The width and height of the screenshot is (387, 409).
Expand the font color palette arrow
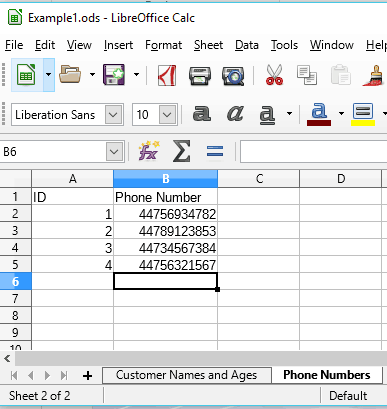click(341, 114)
